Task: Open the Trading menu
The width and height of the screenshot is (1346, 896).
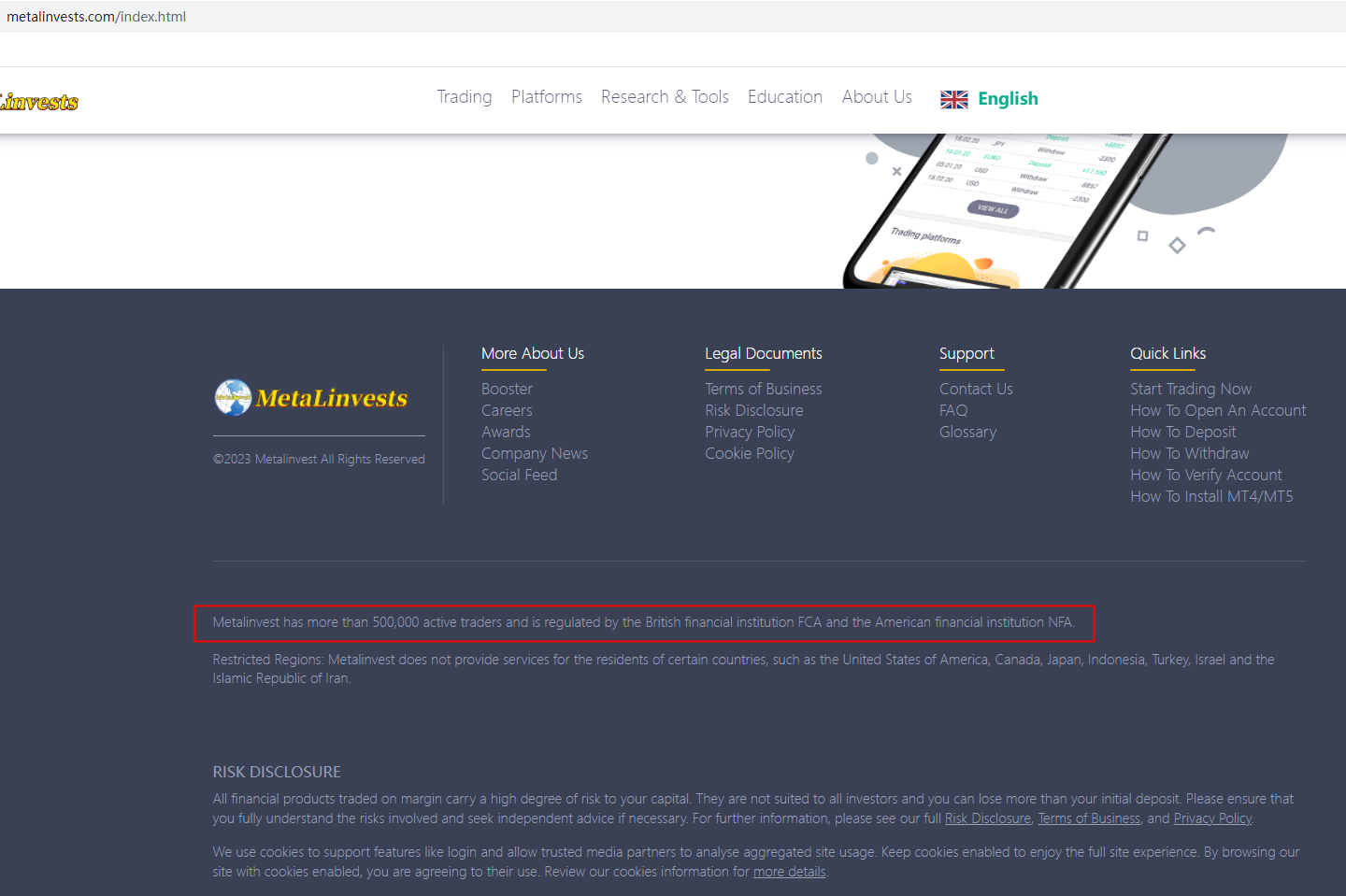Action: tap(465, 97)
